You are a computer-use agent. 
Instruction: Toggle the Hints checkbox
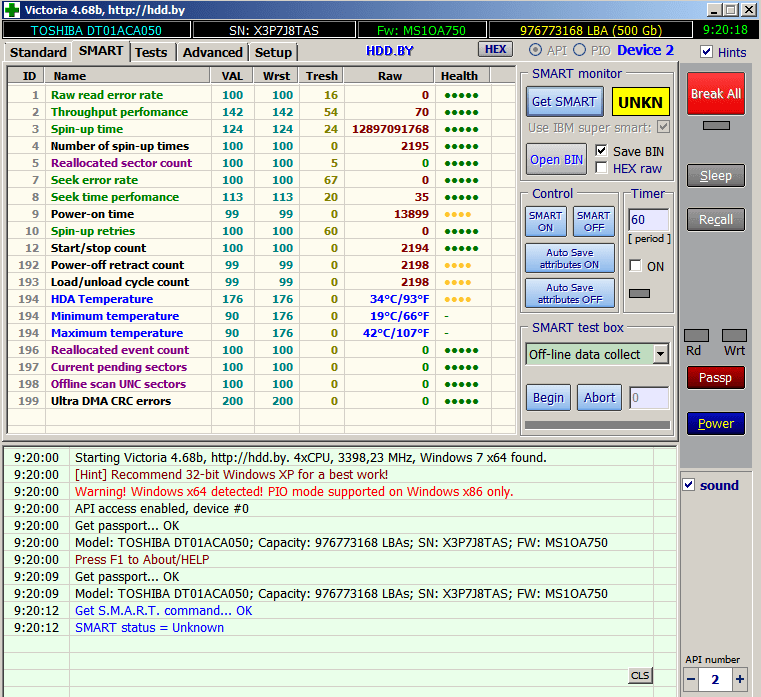point(707,52)
